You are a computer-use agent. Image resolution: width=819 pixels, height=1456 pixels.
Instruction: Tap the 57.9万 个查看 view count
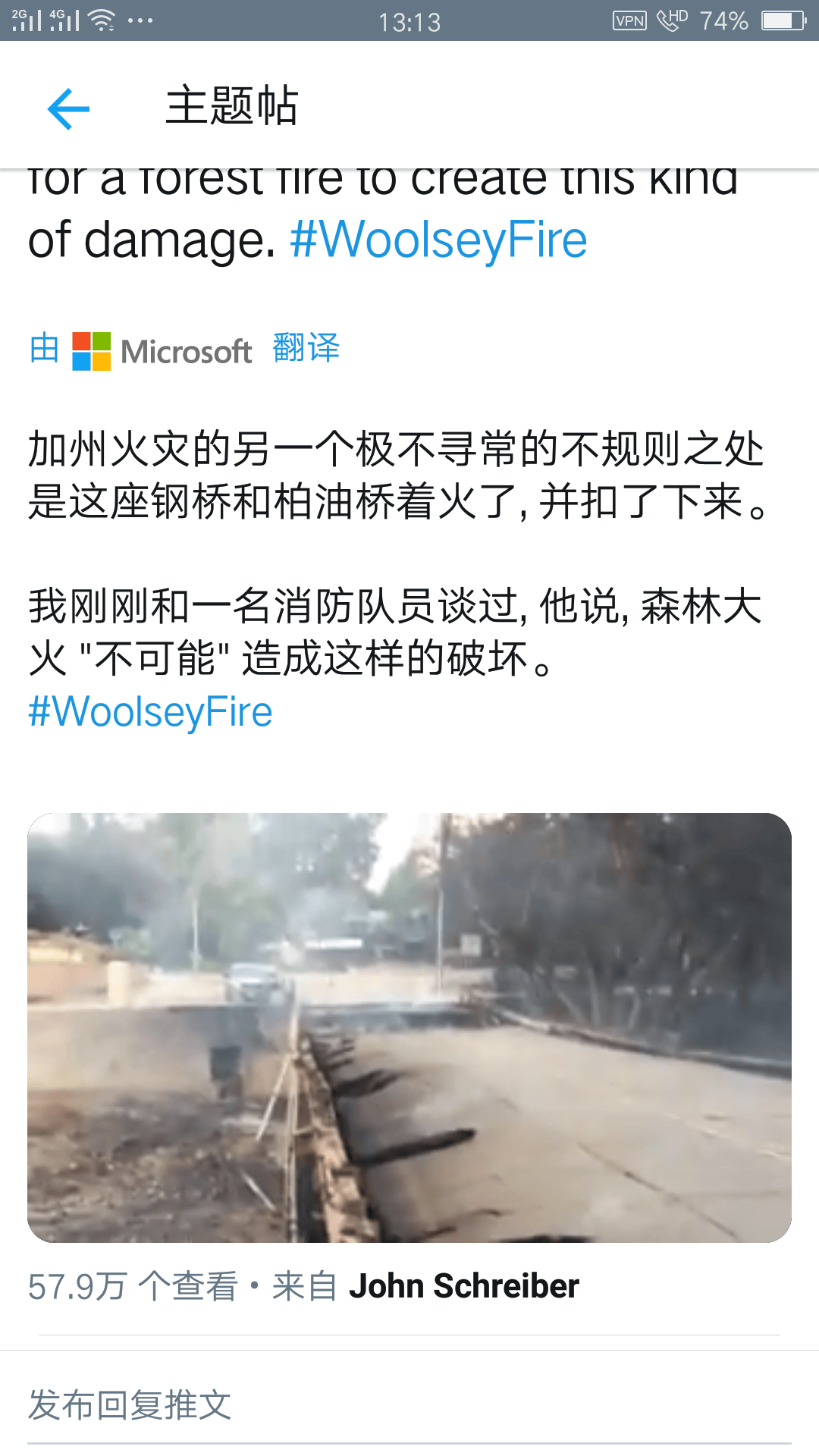133,1287
